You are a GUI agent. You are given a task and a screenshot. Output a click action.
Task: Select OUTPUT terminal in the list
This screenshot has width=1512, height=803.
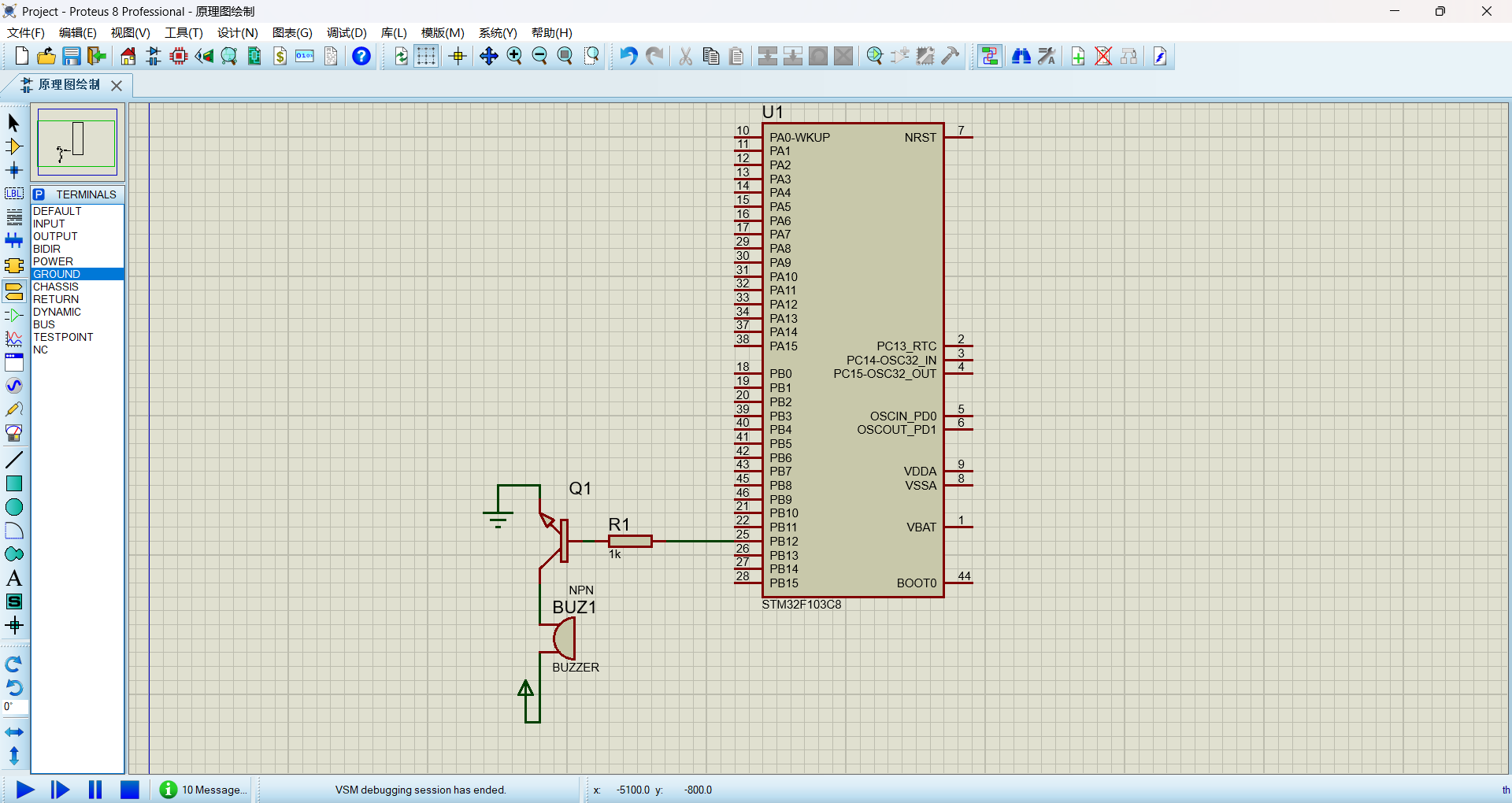pyautogui.click(x=77, y=236)
